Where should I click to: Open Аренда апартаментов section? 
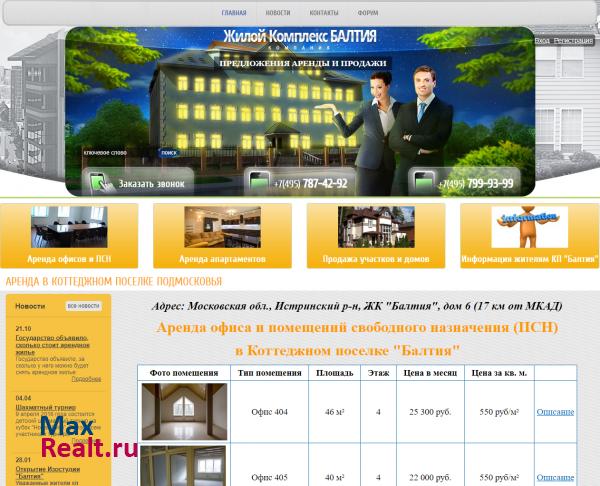[x=222, y=259]
